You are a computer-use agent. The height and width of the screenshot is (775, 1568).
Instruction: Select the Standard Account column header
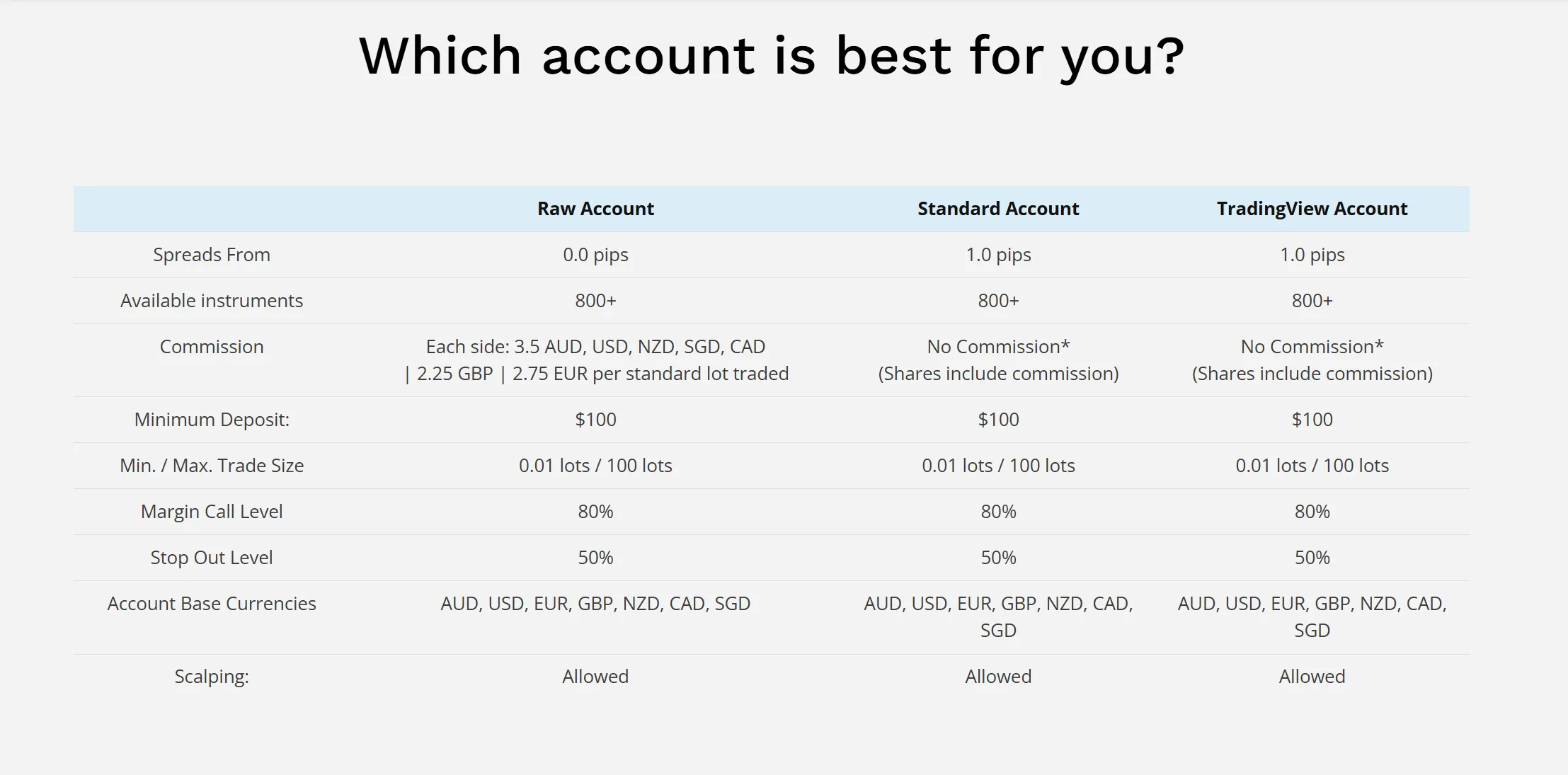click(998, 209)
